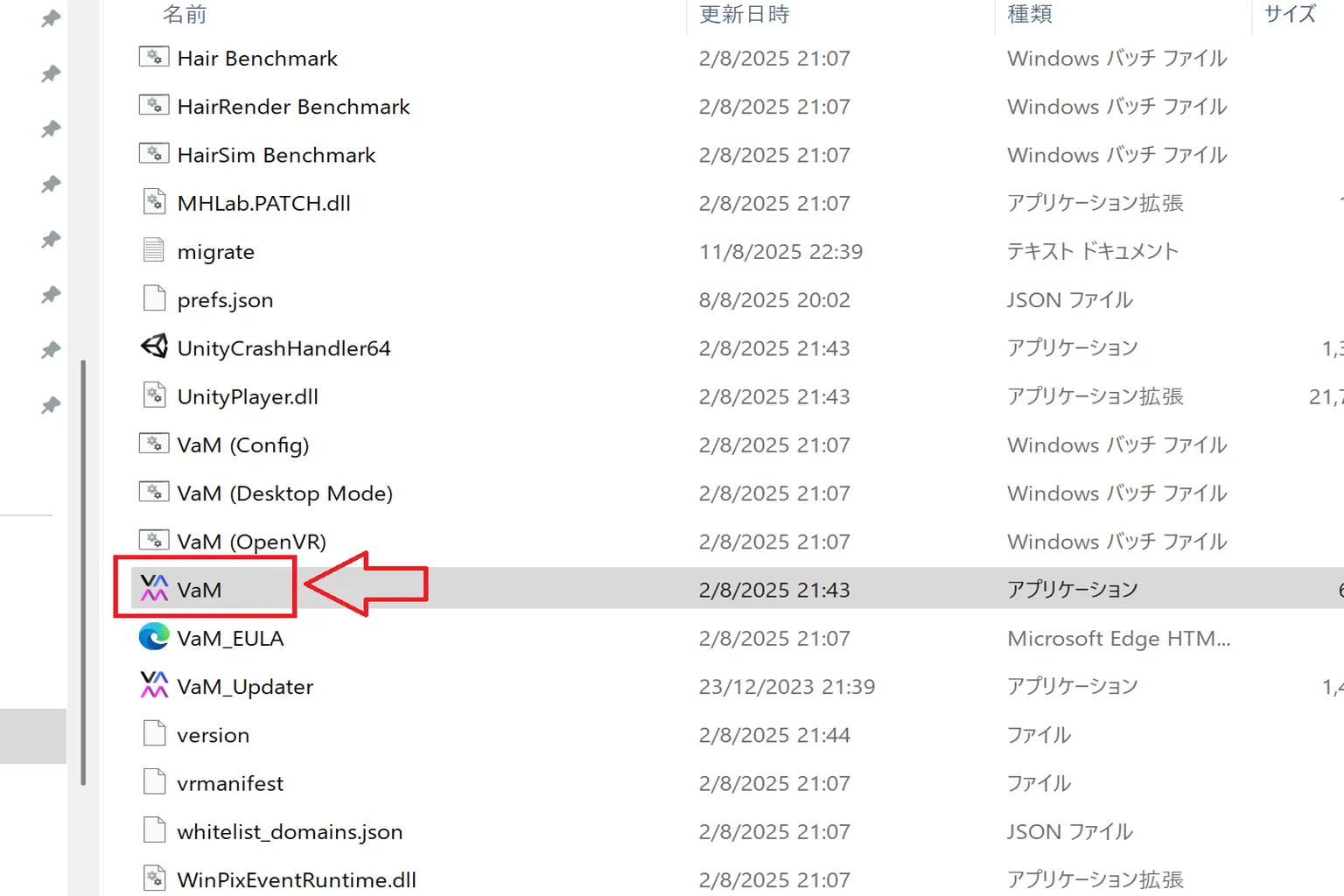The width and height of the screenshot is (1344, 896).
Task: Select the whitelist_domains.json file name
Action: (290, 832)
